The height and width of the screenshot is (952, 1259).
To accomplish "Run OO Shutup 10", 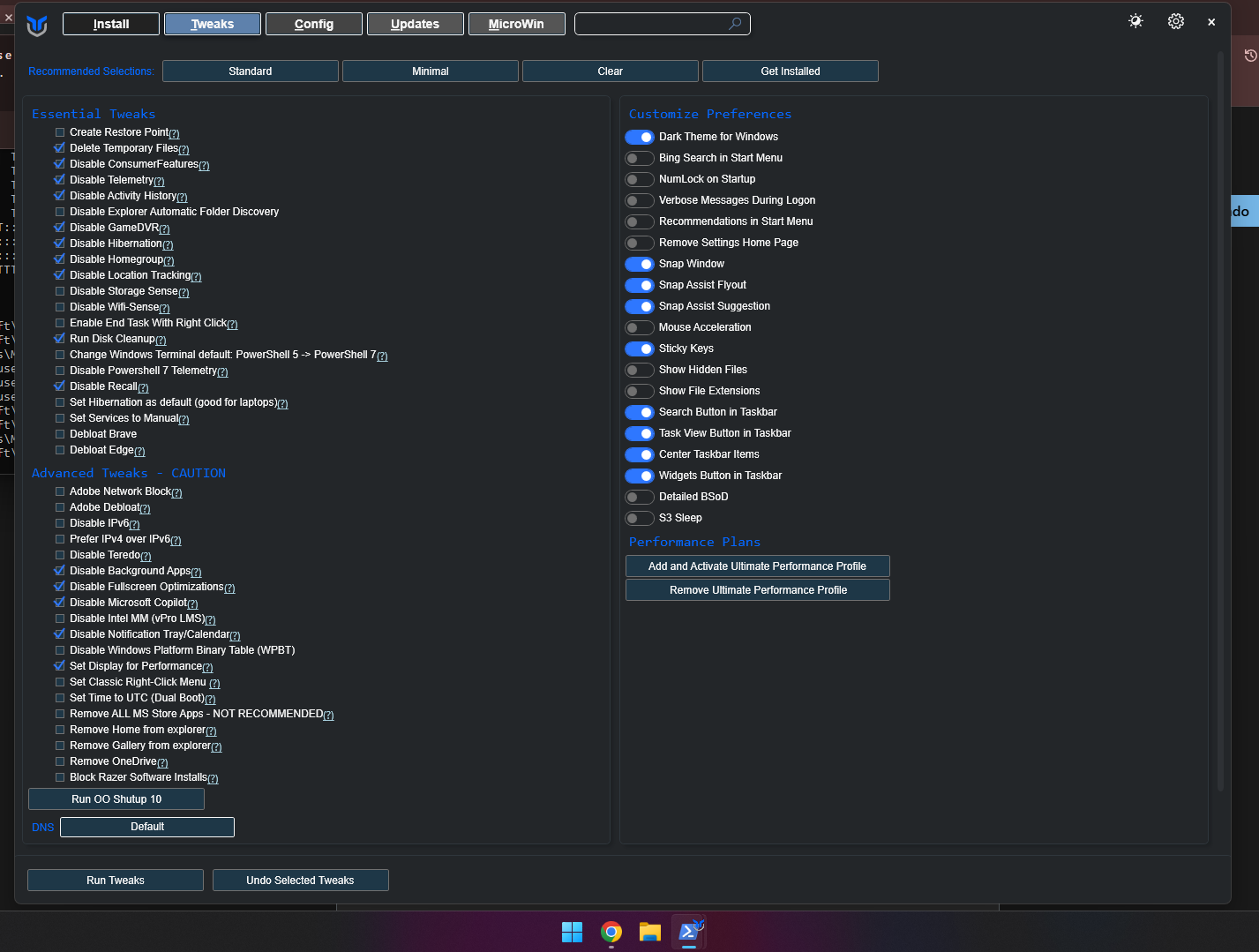I will click(x=116, y=799).
